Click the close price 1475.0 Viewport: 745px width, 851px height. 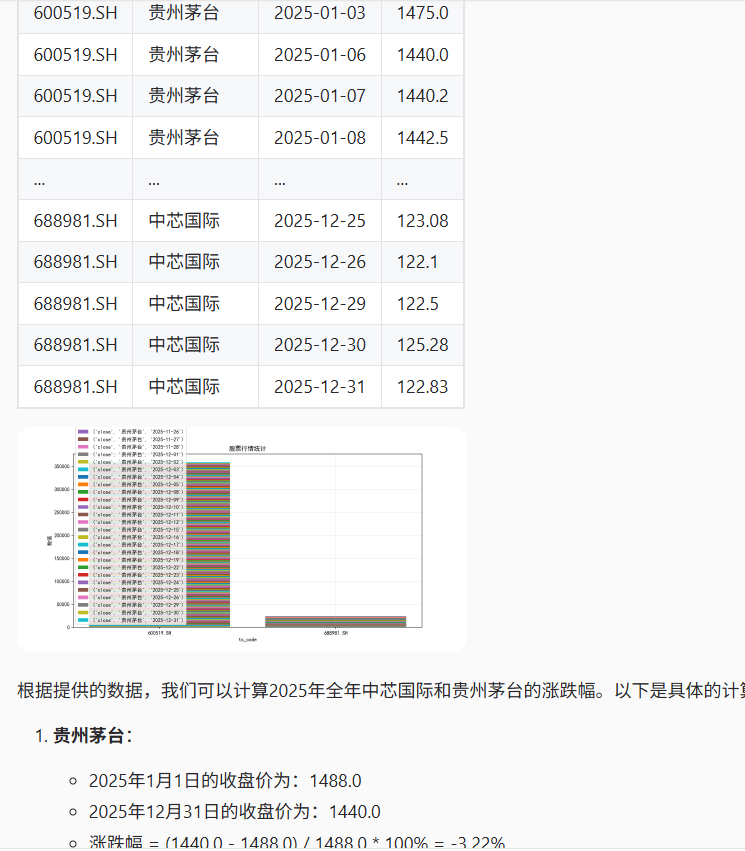coord(422,13)
